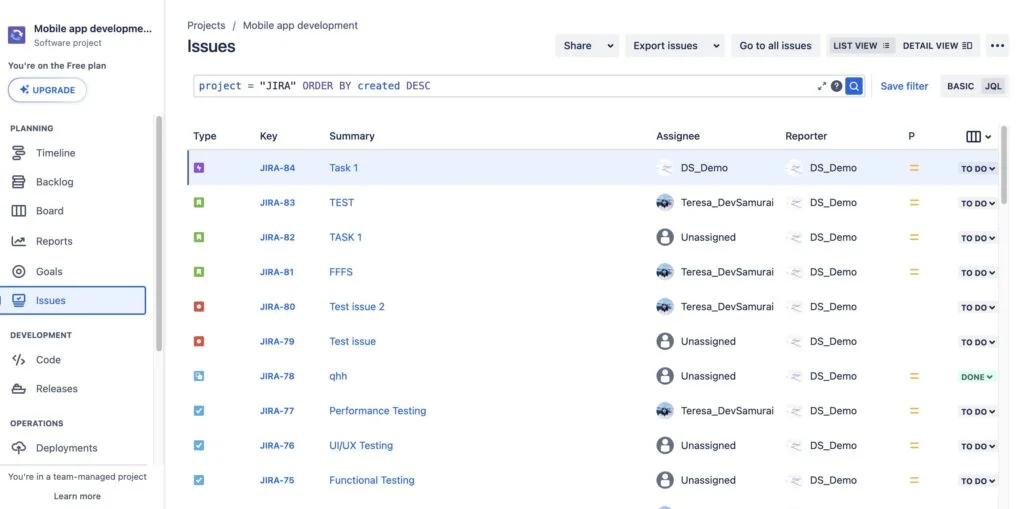The height and width of the screenshot is (509, 1020).
Task: Switch to JQL search mode
Action: 993,86
